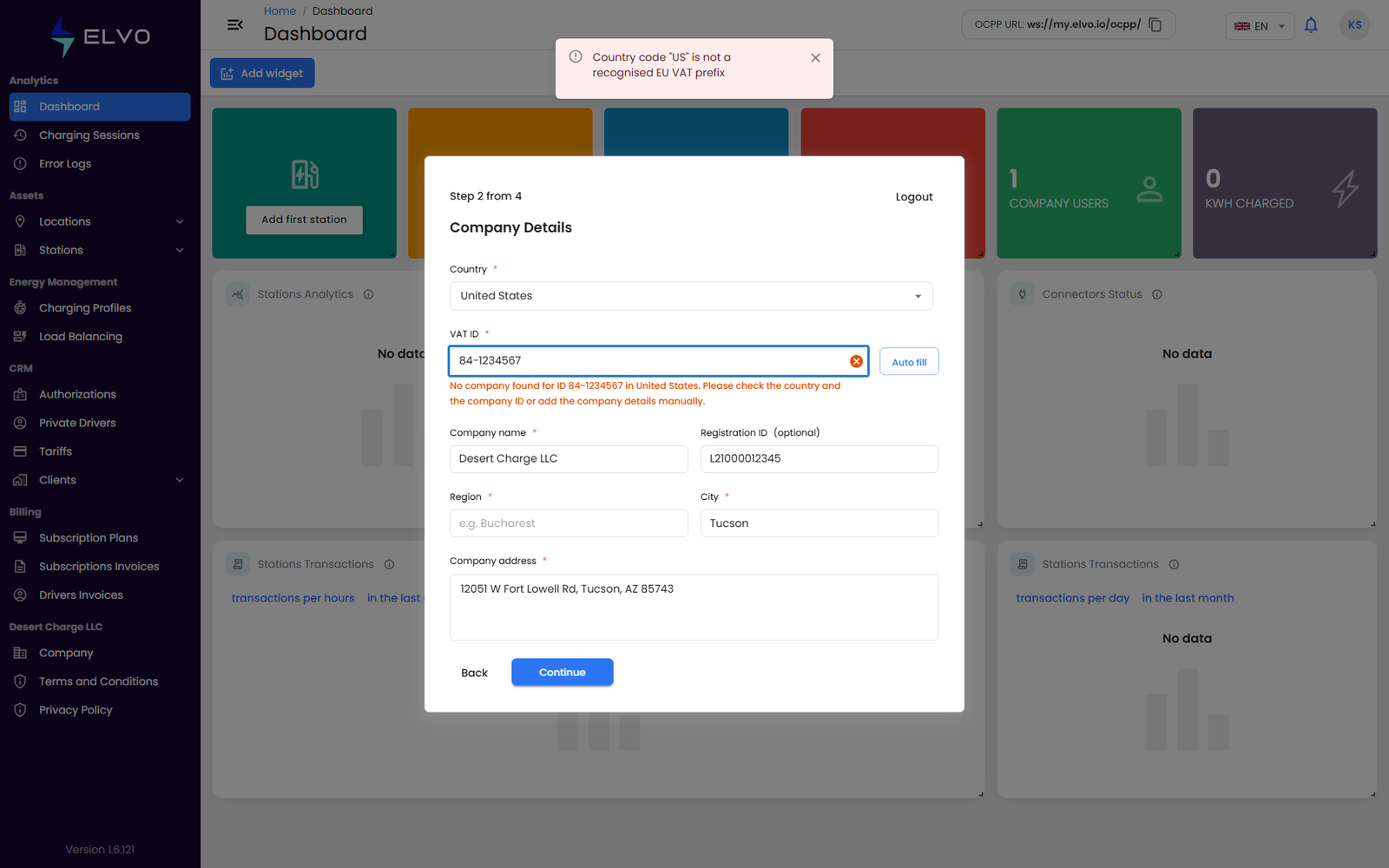
Task: Click the Home breadcrumb link
Action: [280, 10]
